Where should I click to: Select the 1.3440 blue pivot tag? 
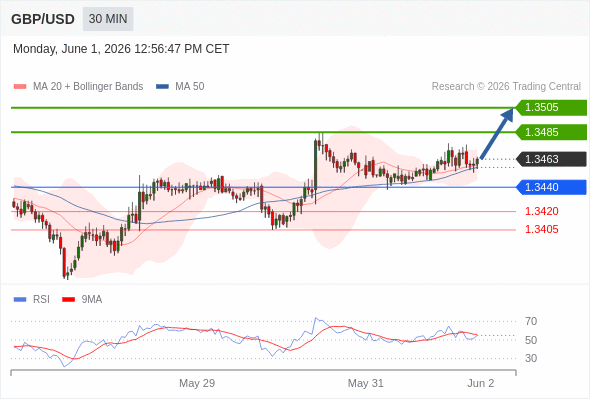[551, 187]
